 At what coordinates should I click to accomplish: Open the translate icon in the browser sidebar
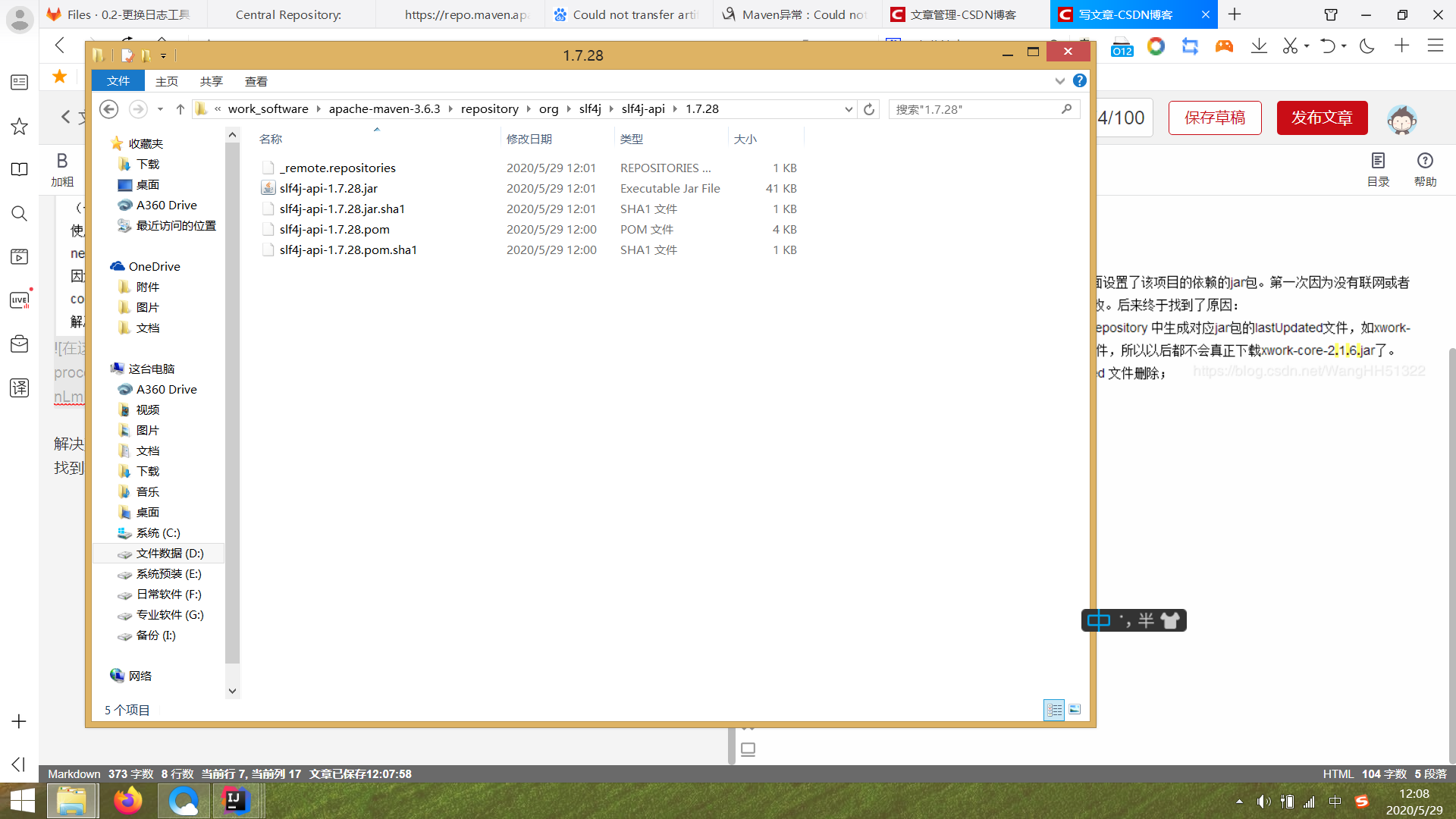[x=19, y=388]
